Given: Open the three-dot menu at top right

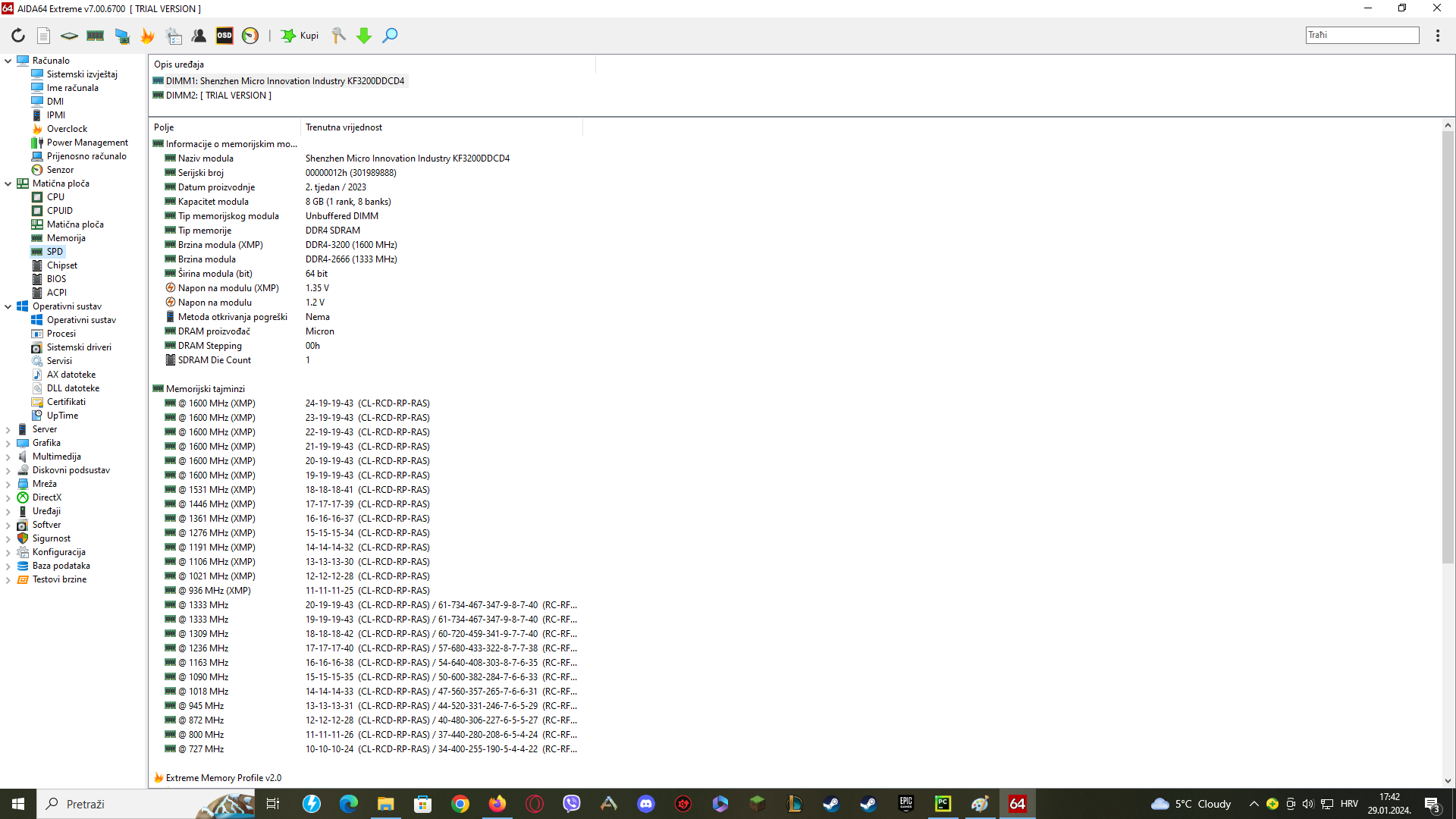Looking at the screenshot, I should point(1438,36).
